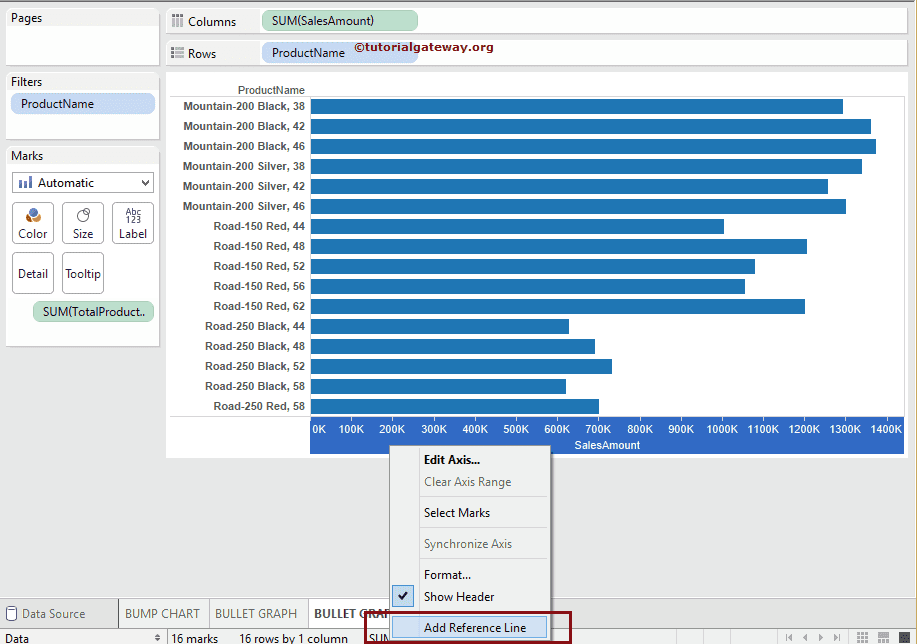The width and height of the screenshot is (917, 644).
Task: Select Edit Axis... in the context menu
Action: 451,460
